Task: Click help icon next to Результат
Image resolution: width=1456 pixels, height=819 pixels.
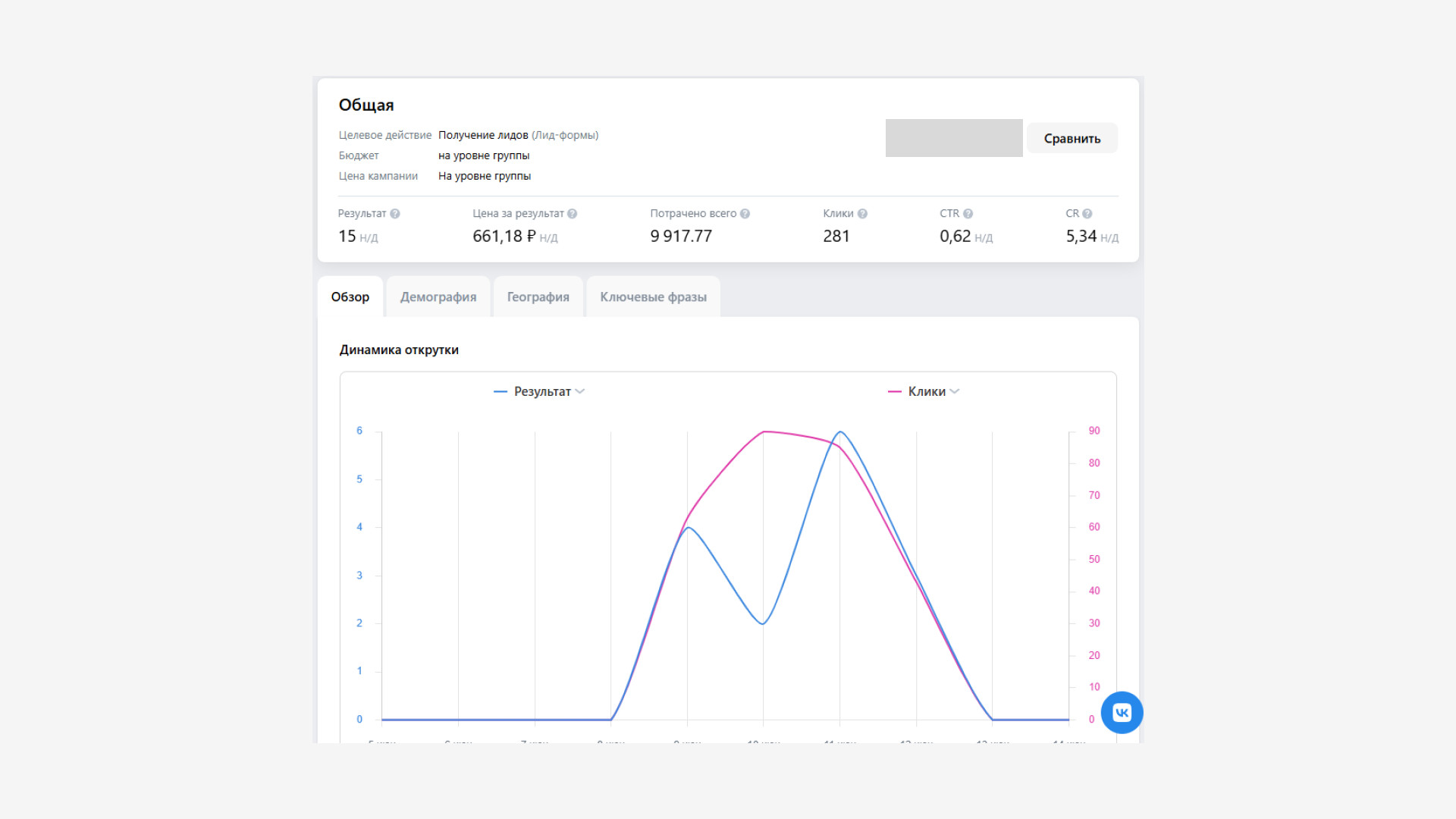Action: click(x=395, y=214)
